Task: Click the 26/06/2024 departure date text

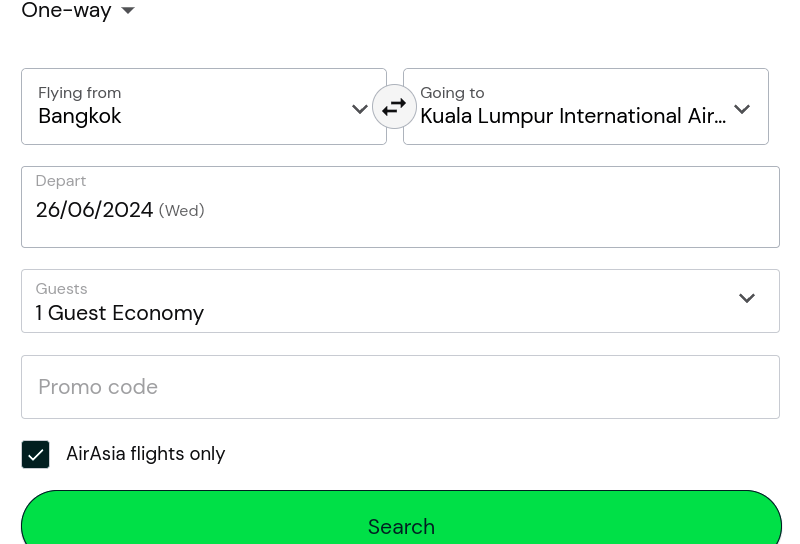Action: (94, 210)
